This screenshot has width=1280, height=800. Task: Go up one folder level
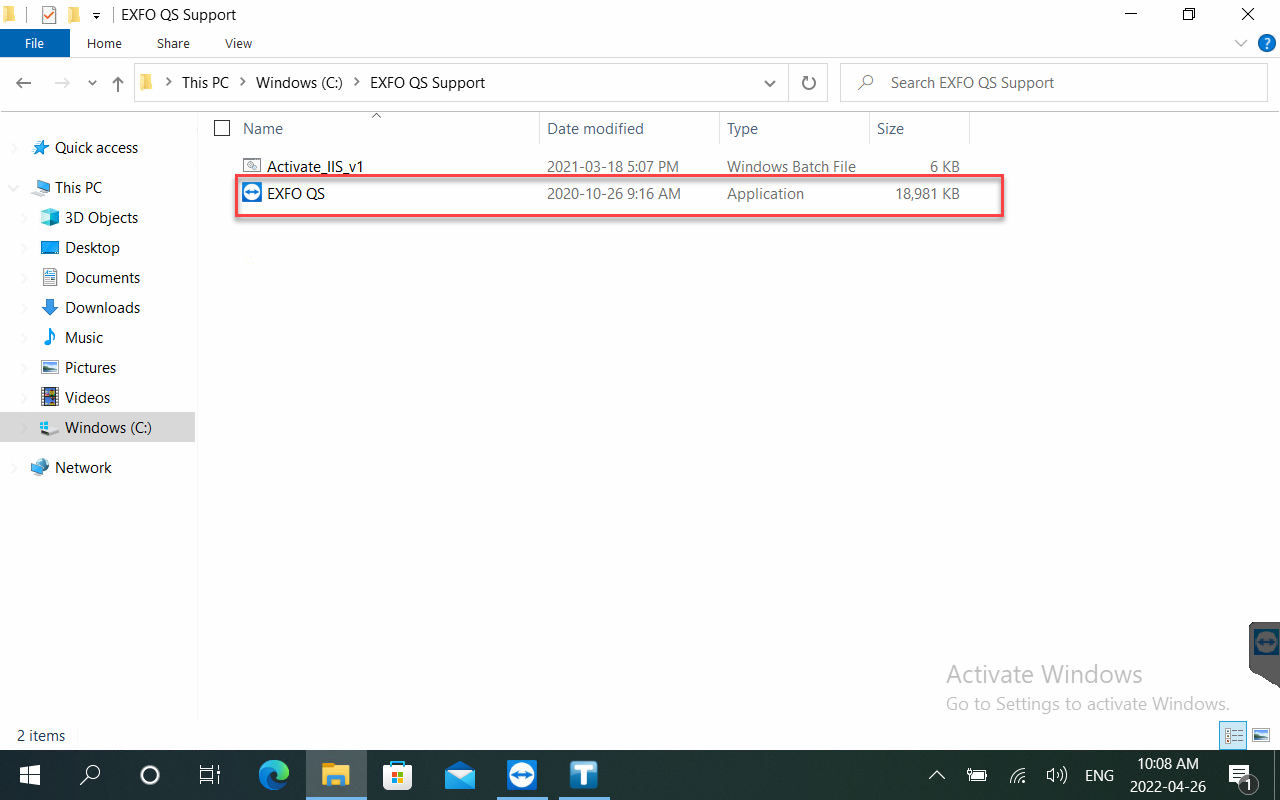click(118, 83)
